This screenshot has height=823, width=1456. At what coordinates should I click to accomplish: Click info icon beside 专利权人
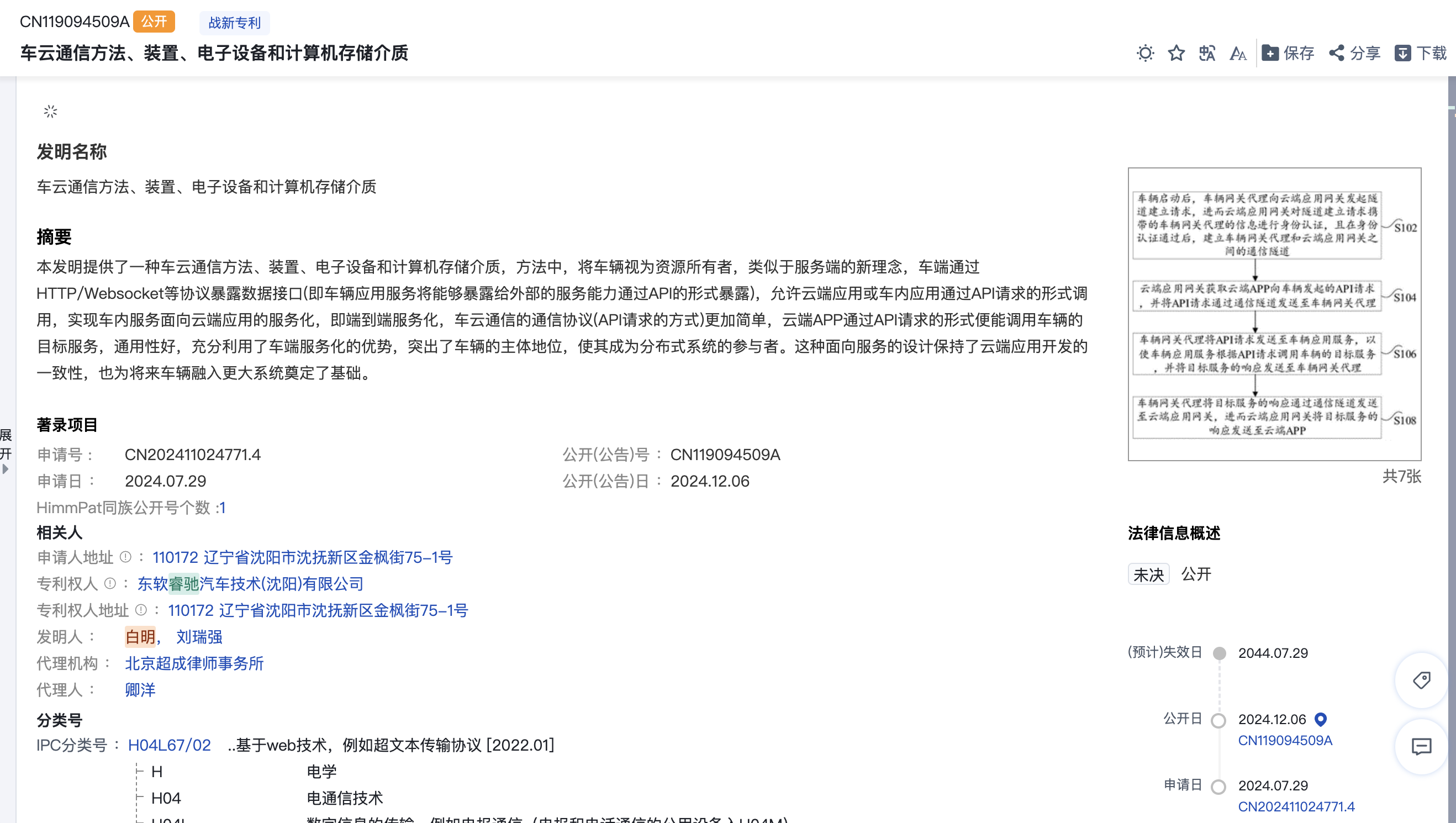[x=110, y=583]
